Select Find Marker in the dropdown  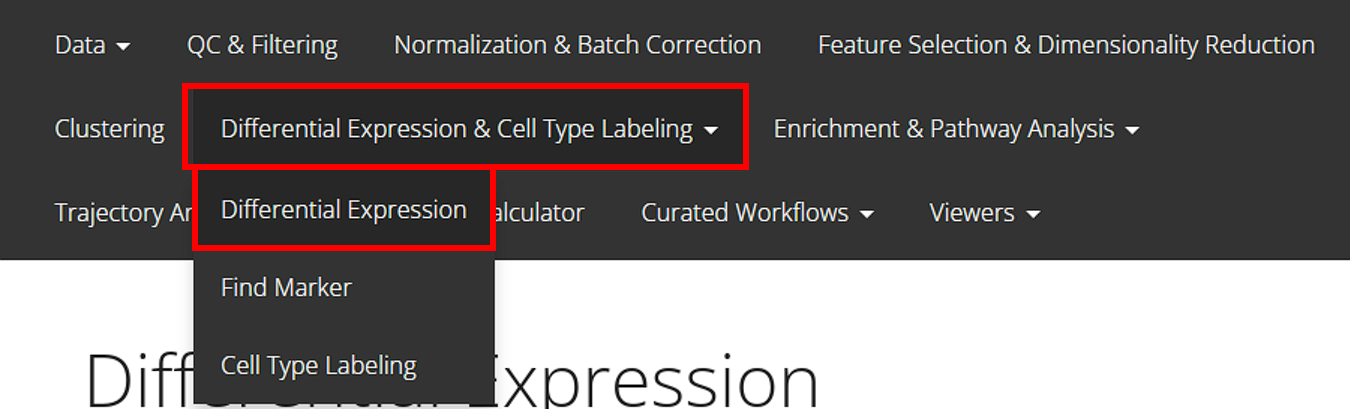[x=286, y=288]
